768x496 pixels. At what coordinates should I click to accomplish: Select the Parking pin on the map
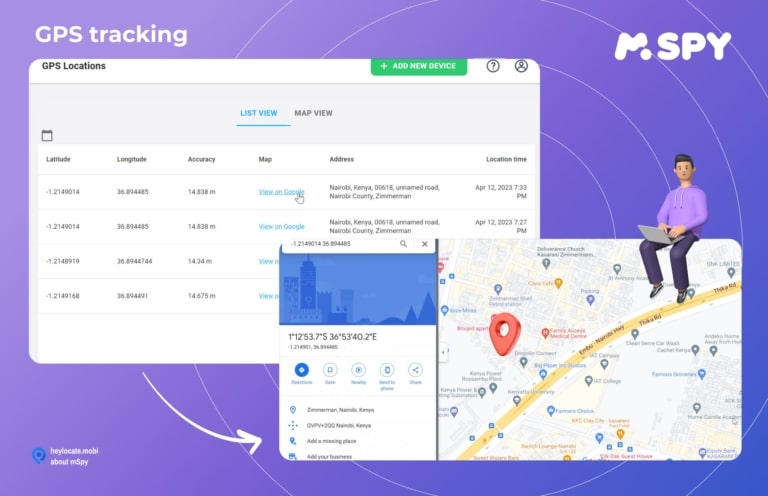590,300
